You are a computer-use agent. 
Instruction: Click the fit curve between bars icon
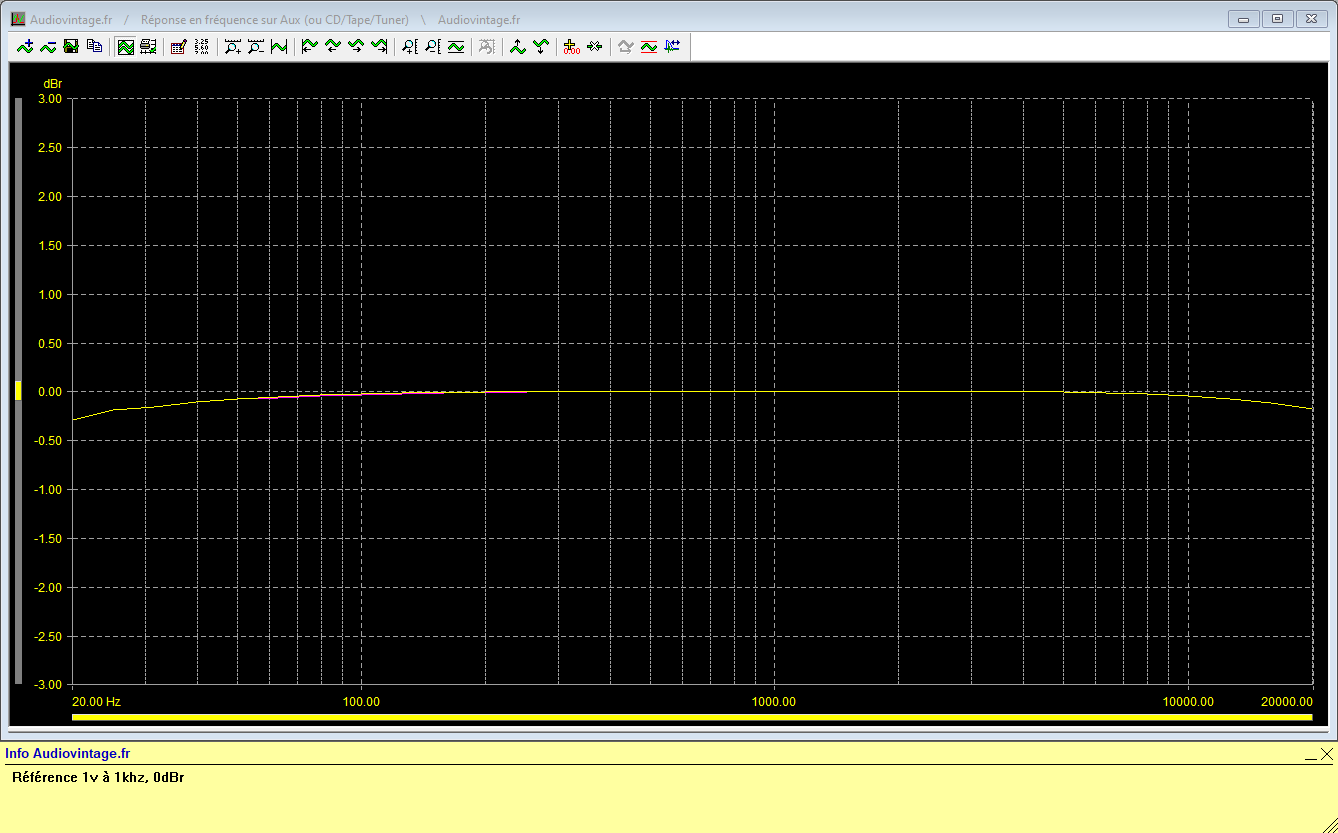[x=278, y=46]
